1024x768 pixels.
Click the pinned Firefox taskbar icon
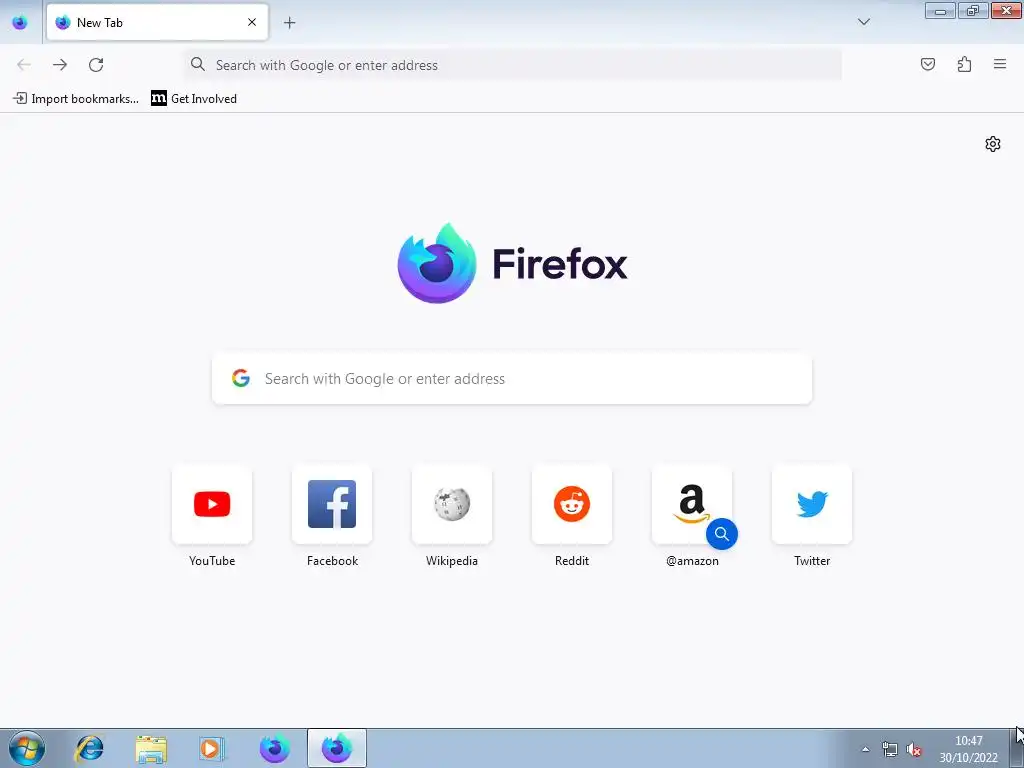[275, 748]
